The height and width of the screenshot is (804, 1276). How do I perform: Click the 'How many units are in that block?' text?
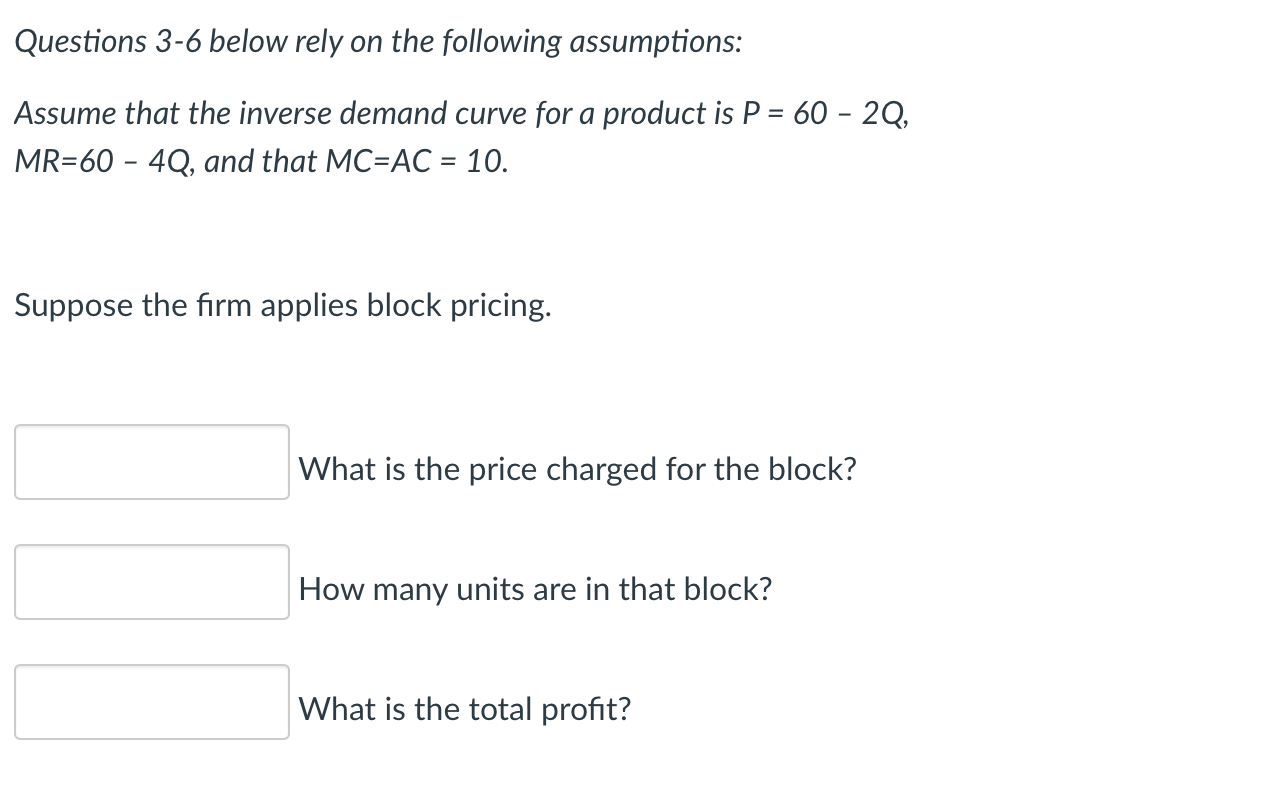pyautogui.click(x=535, y=589)
